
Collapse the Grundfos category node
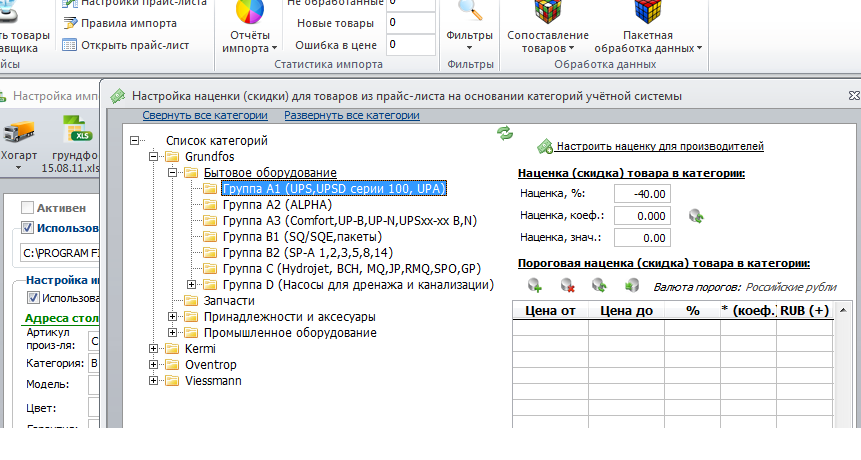coord(154,156)
